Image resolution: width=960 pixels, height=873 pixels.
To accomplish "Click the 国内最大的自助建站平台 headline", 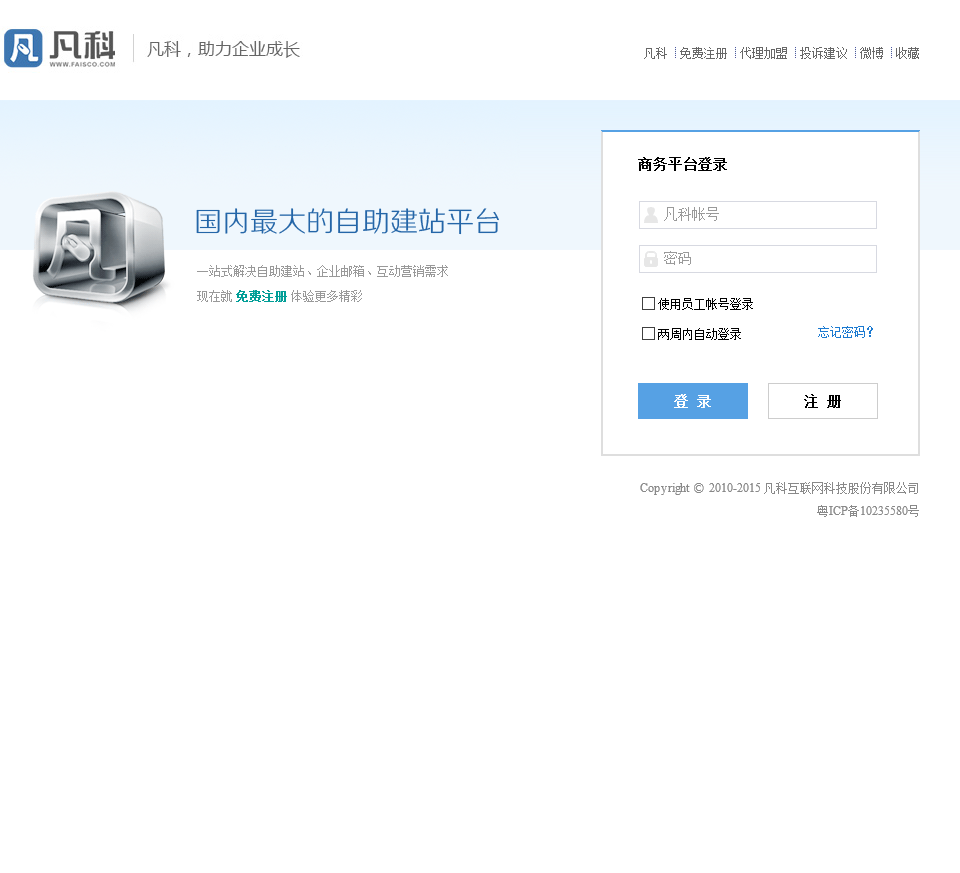I will tap(347, 222).
